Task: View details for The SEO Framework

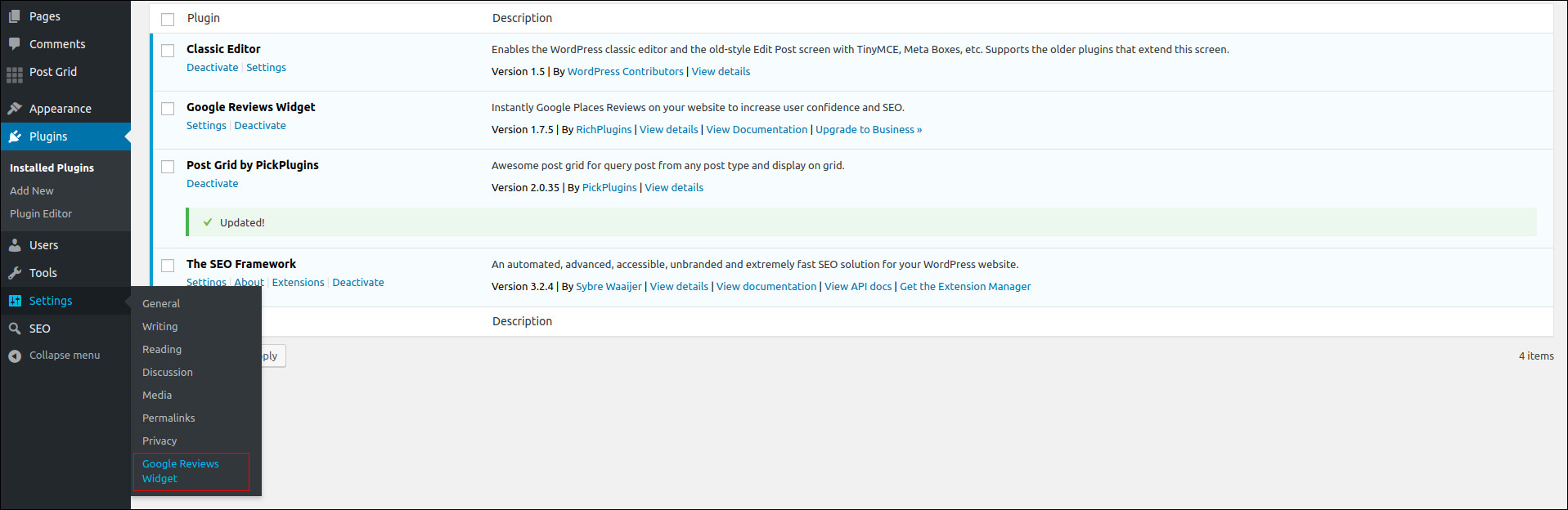Action: (679, 287)
